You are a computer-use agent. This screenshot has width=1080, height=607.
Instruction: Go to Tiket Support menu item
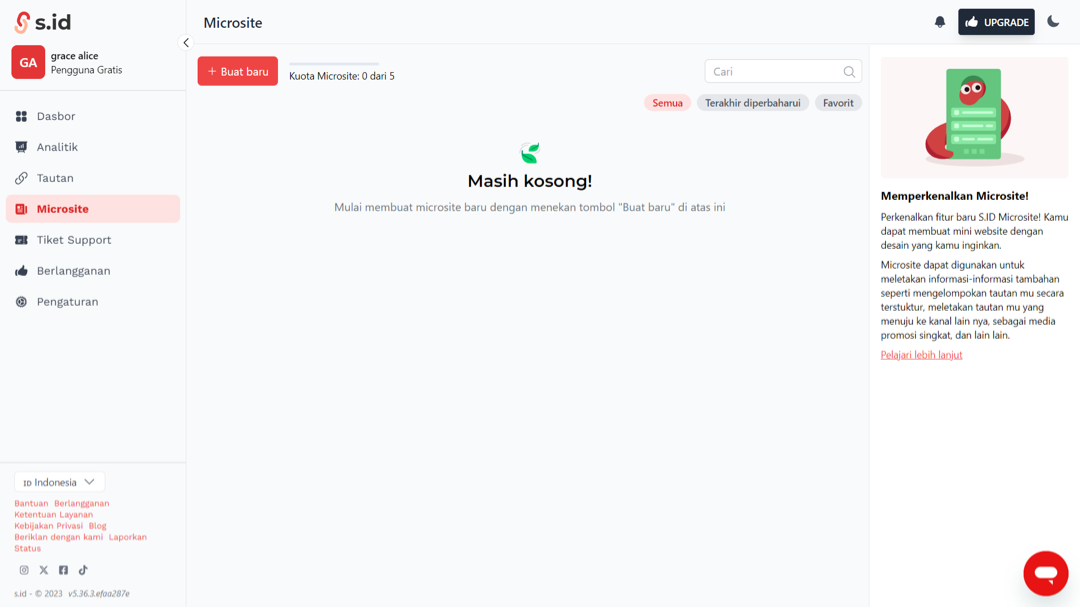73,240
